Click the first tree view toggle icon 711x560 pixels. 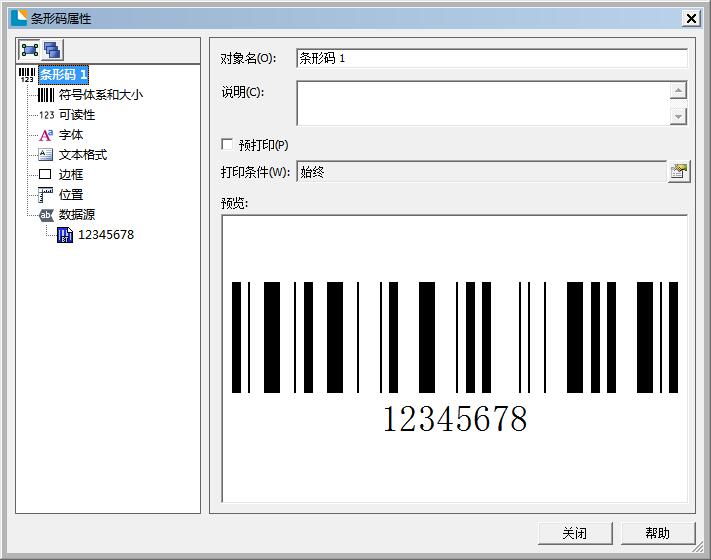tap(29, 50)
